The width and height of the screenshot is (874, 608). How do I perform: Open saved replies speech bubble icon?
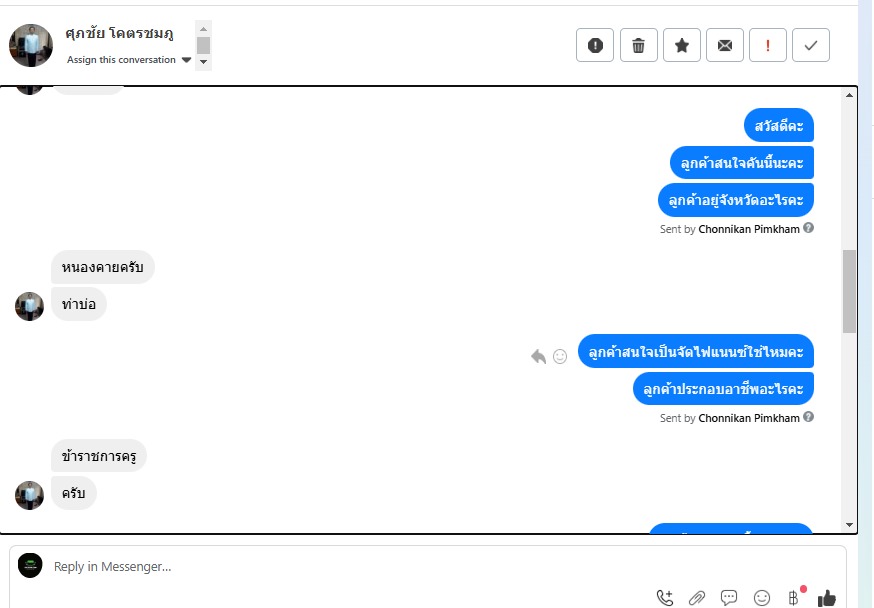(729, 598)
